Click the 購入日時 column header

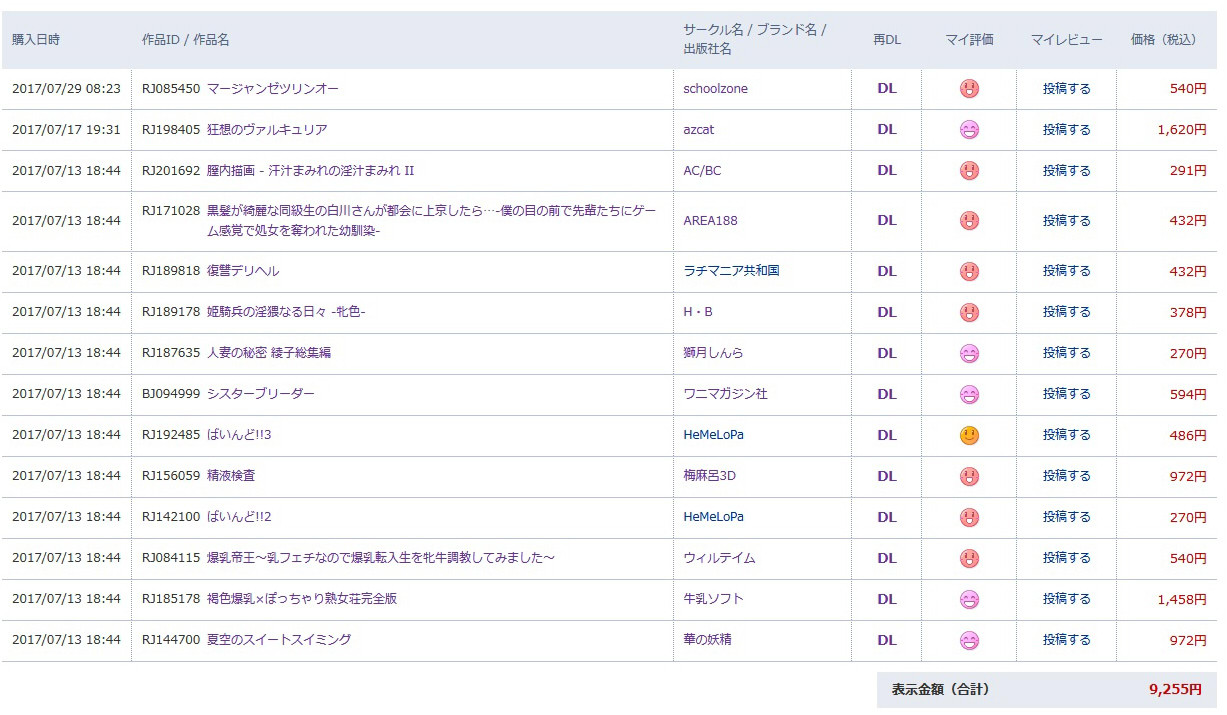coord(36,40)
